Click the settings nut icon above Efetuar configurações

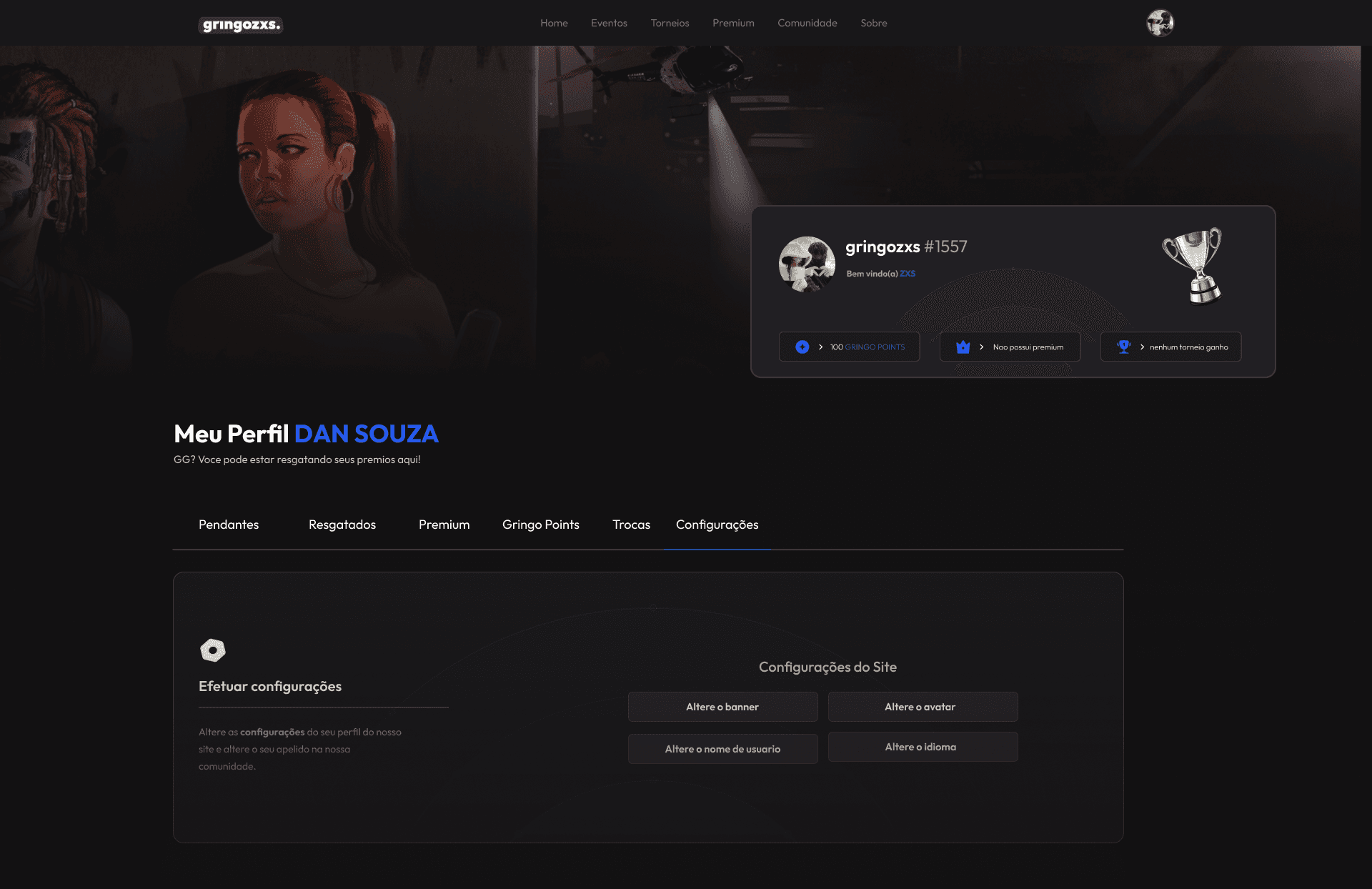(x=213, y=650)
